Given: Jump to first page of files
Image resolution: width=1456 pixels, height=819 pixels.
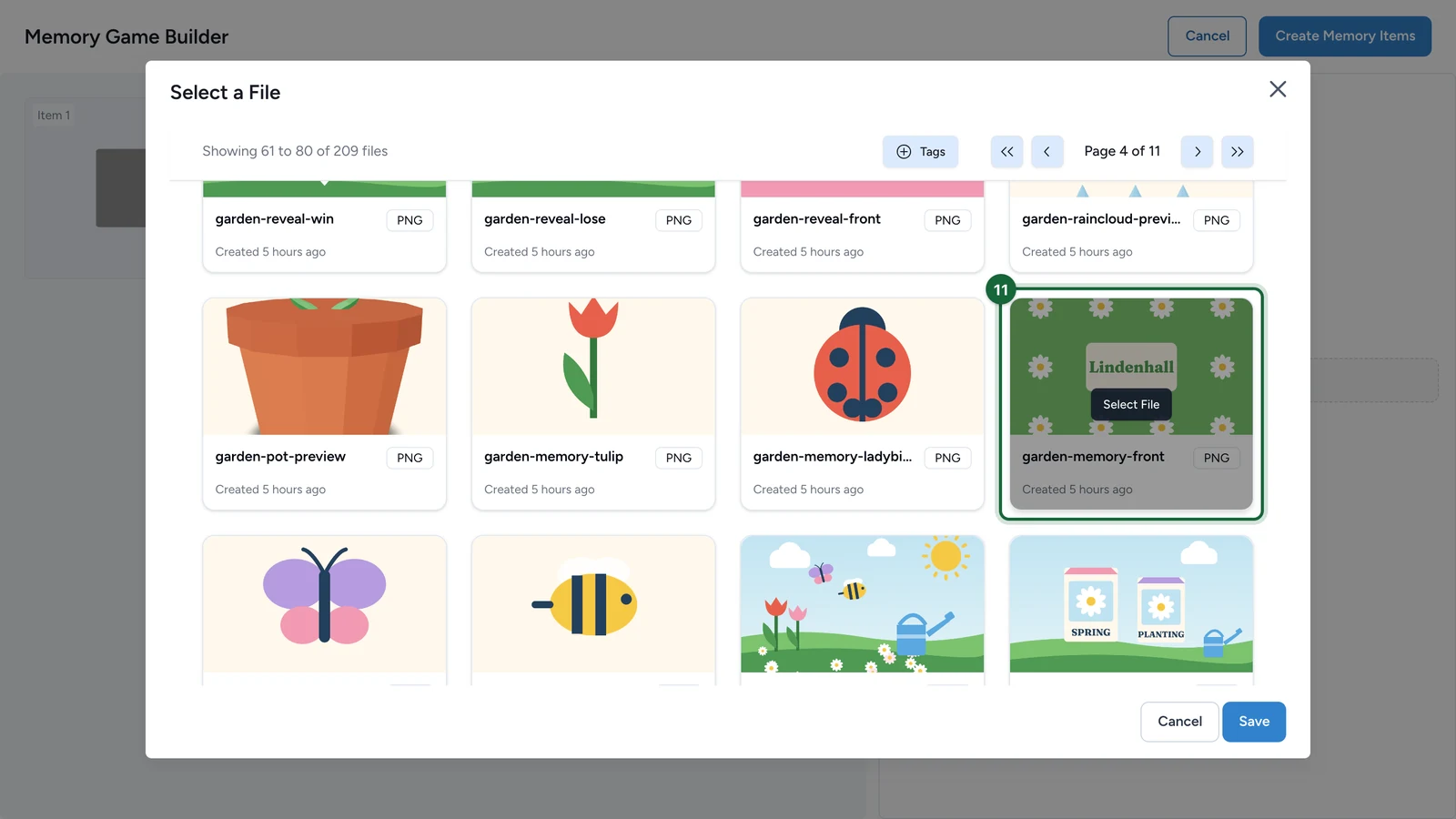Looking at the screenshot, I should [1007, 152].
